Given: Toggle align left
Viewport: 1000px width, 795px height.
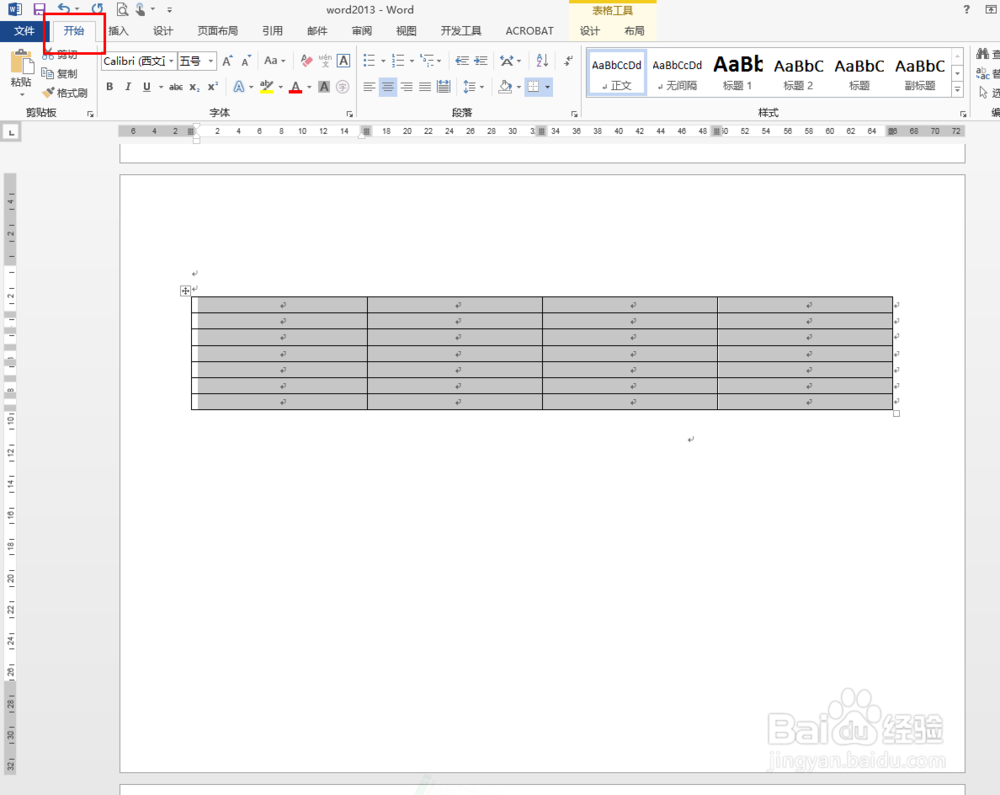Looking at the screenshot, I should tap(369, 87).
